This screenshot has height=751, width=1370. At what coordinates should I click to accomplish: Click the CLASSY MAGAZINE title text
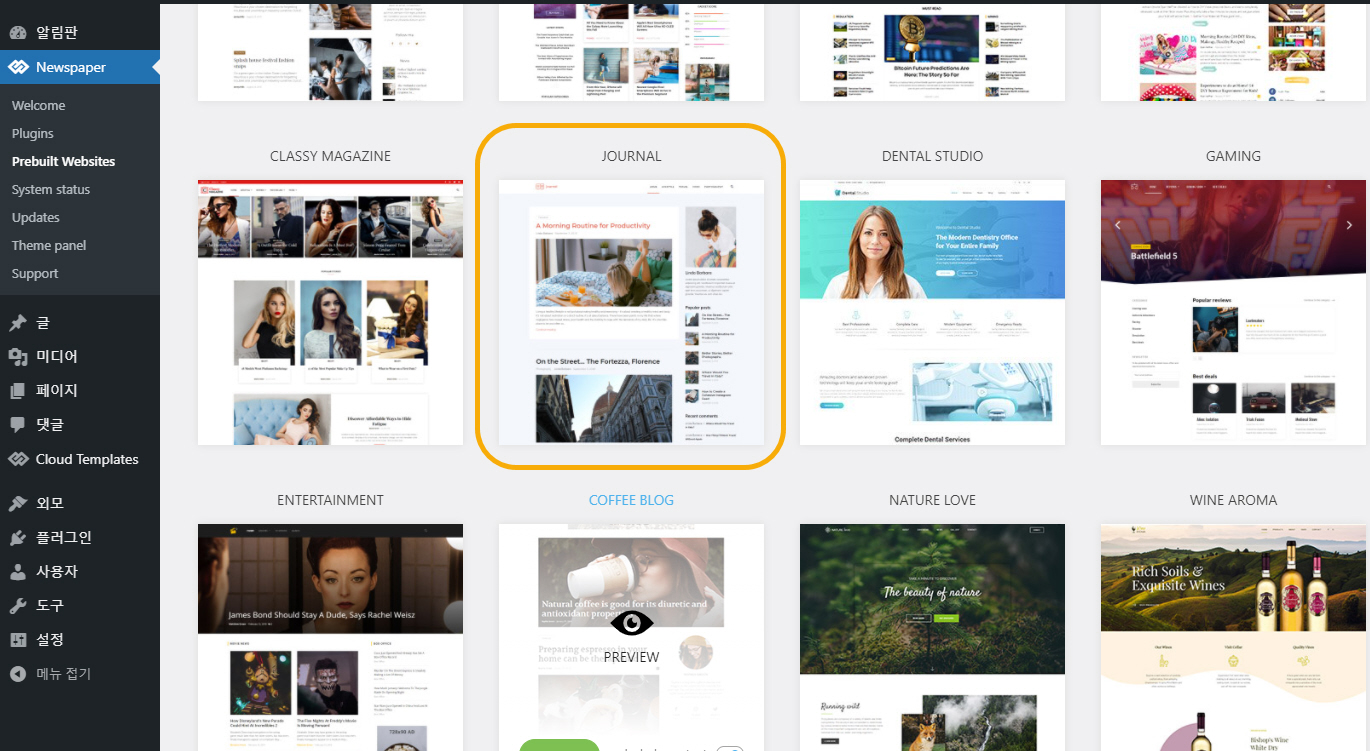coord(330,156)
